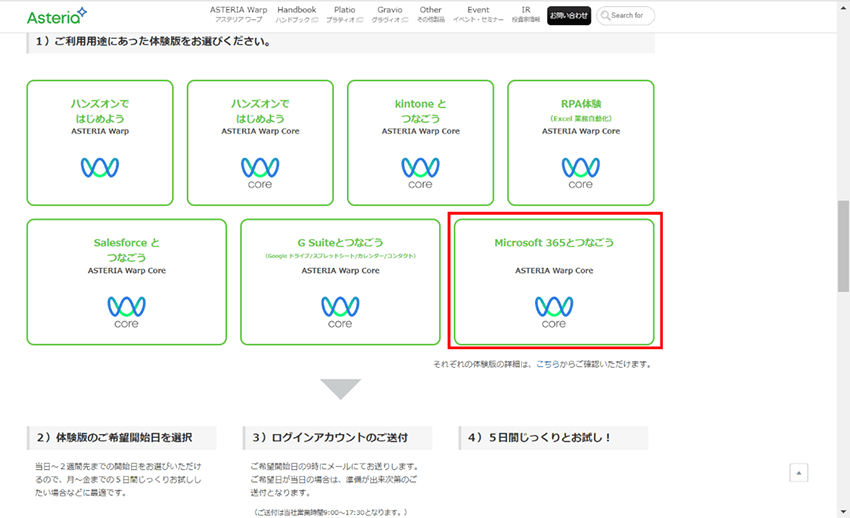Open the Handbook menu item
The image size is (850, 518).
click(297, 14)
